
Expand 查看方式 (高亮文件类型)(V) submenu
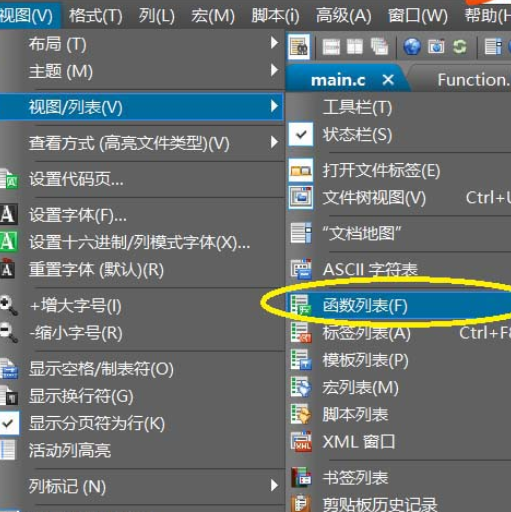point(142,143)
